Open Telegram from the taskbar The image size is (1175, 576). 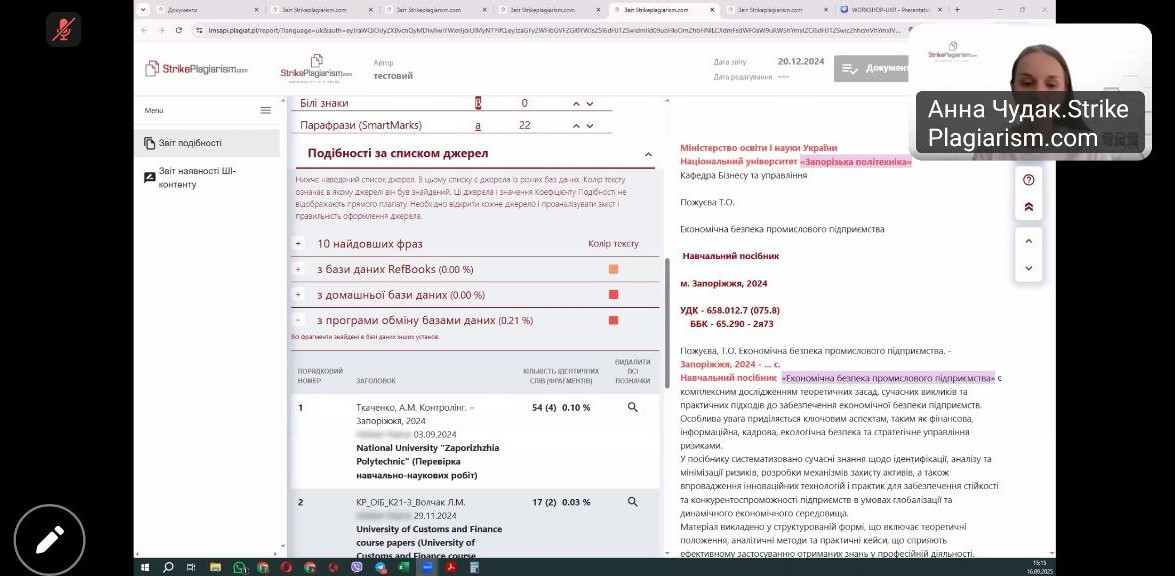click(x=381, y=567)
